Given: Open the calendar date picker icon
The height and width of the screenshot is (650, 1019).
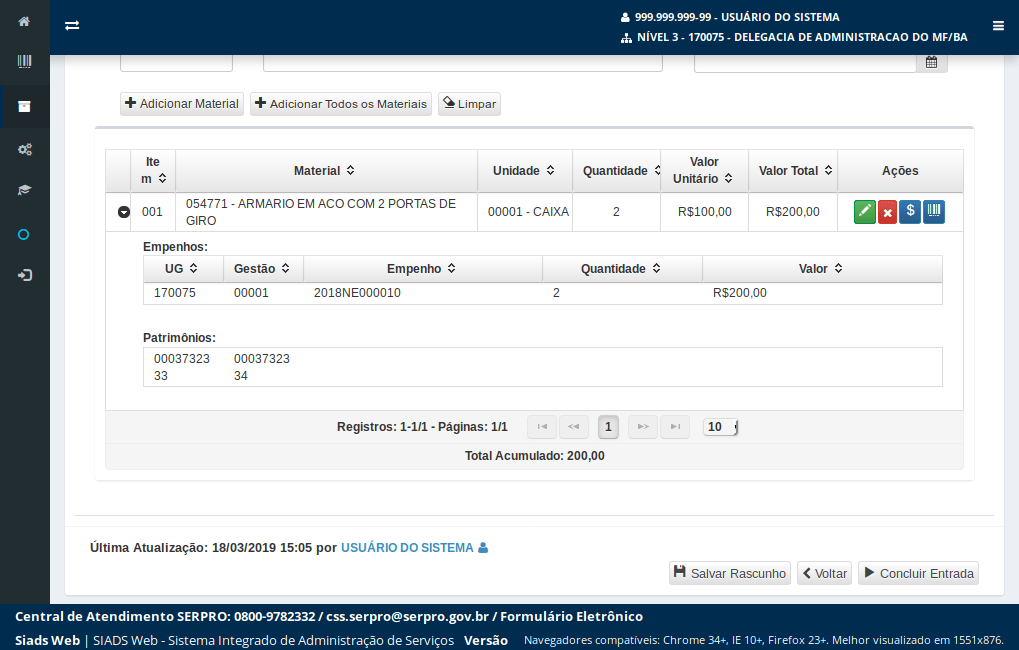Looking at the screenshot, I should point(931,62).
